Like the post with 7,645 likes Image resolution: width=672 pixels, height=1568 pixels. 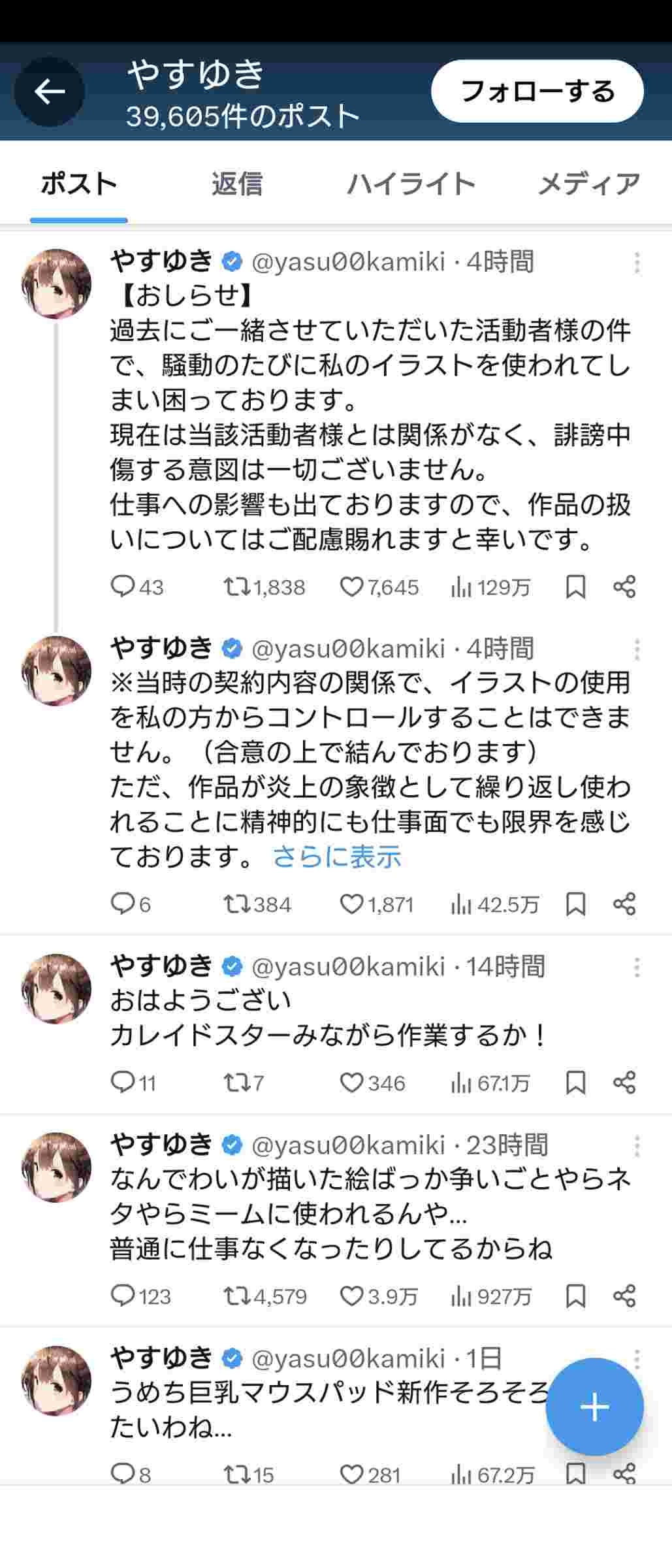[351, 587]
